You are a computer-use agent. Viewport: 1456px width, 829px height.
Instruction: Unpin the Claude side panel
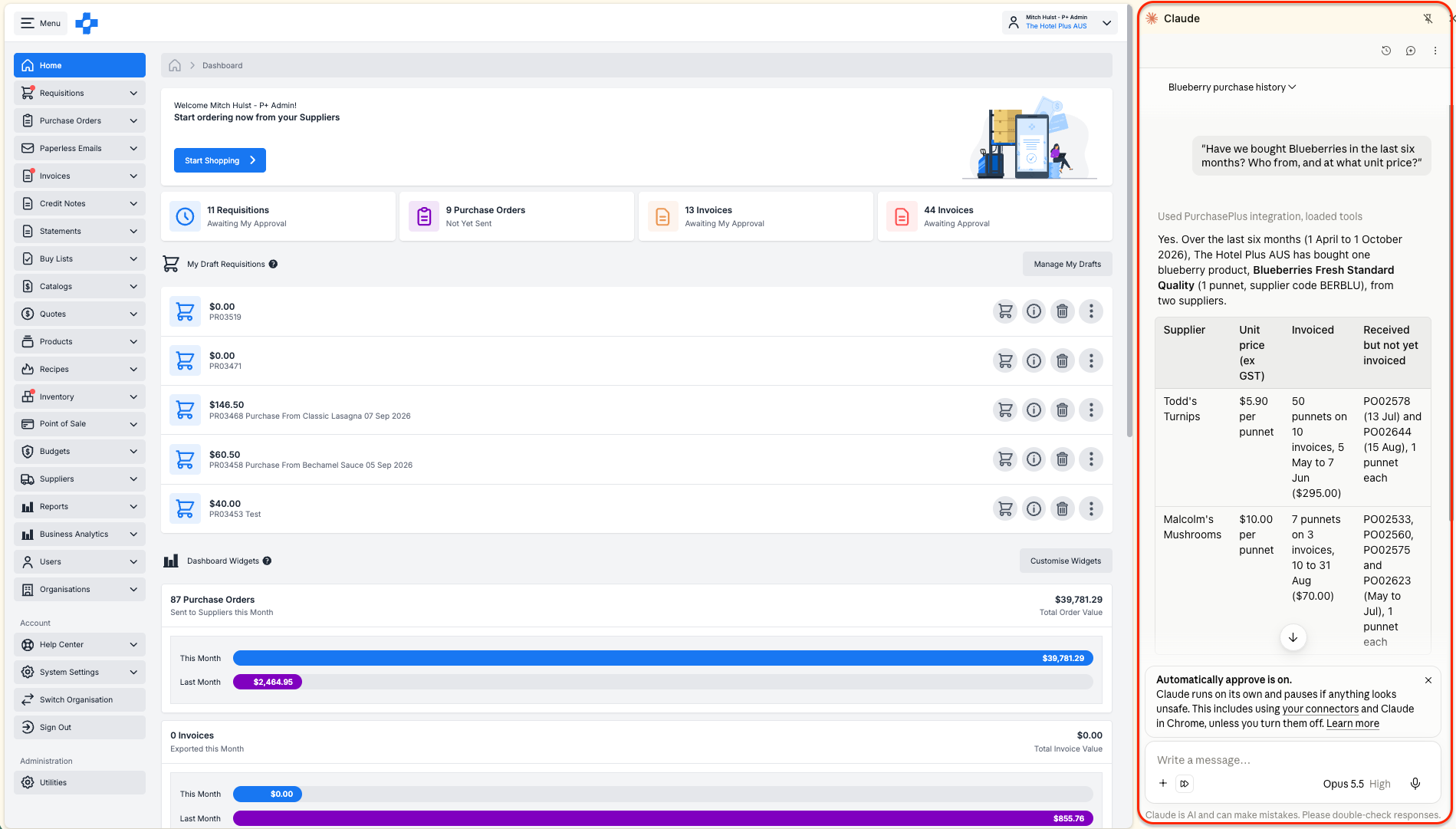1428,18
